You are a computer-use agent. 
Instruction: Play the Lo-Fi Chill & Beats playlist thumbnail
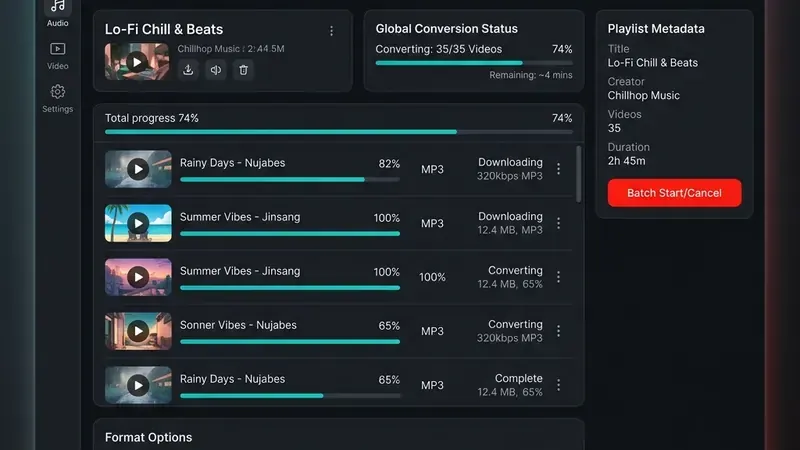click(137, 62)
